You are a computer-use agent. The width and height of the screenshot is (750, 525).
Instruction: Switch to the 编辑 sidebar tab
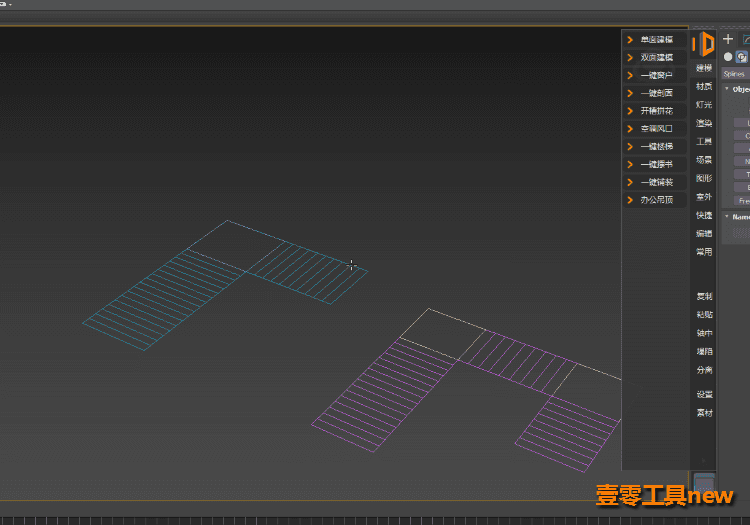pos(704,234)
